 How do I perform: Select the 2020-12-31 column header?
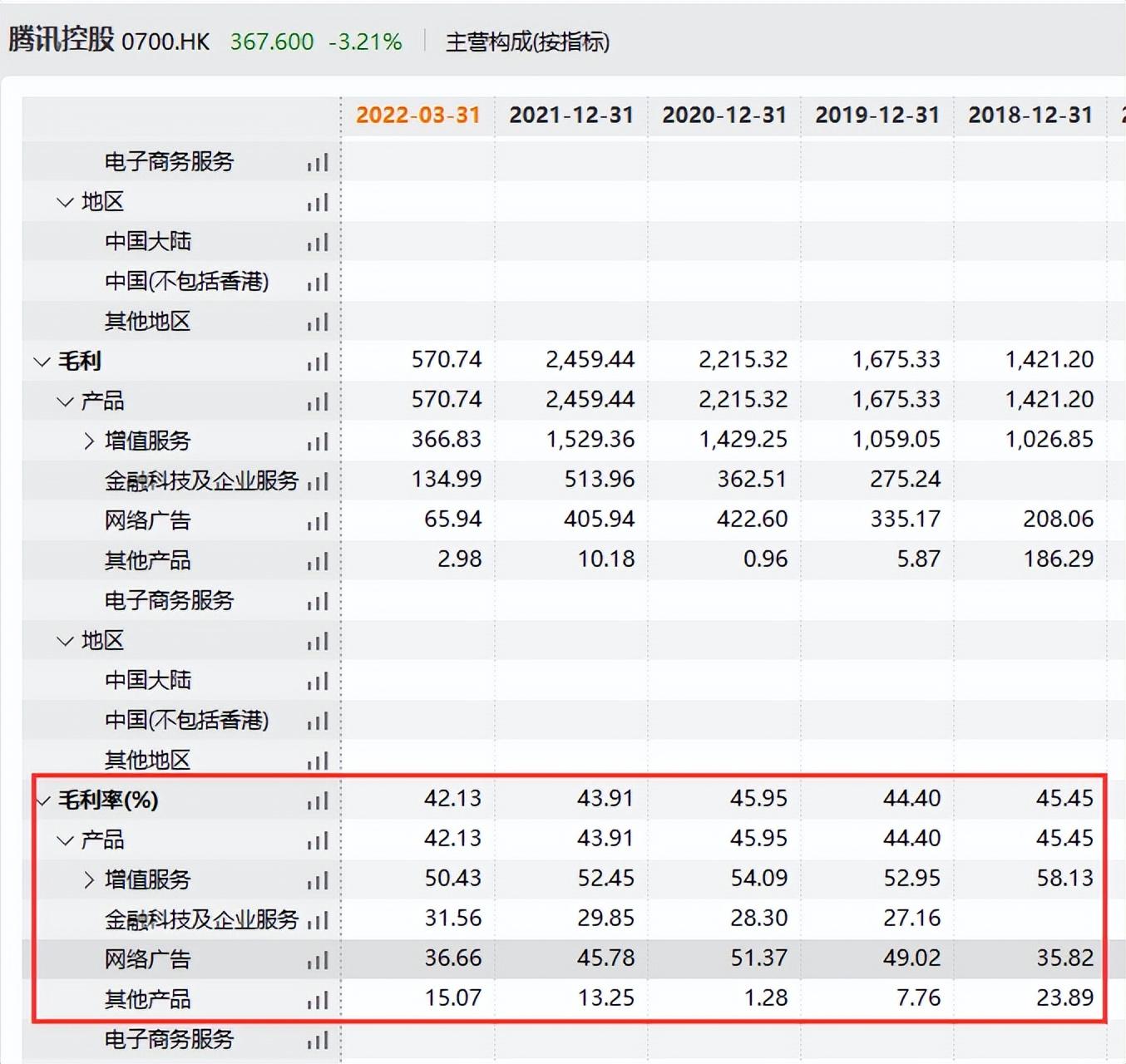(x=724, y=115)
